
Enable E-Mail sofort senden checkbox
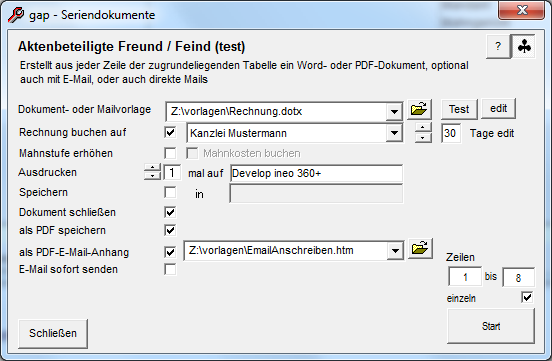point(170,269)
